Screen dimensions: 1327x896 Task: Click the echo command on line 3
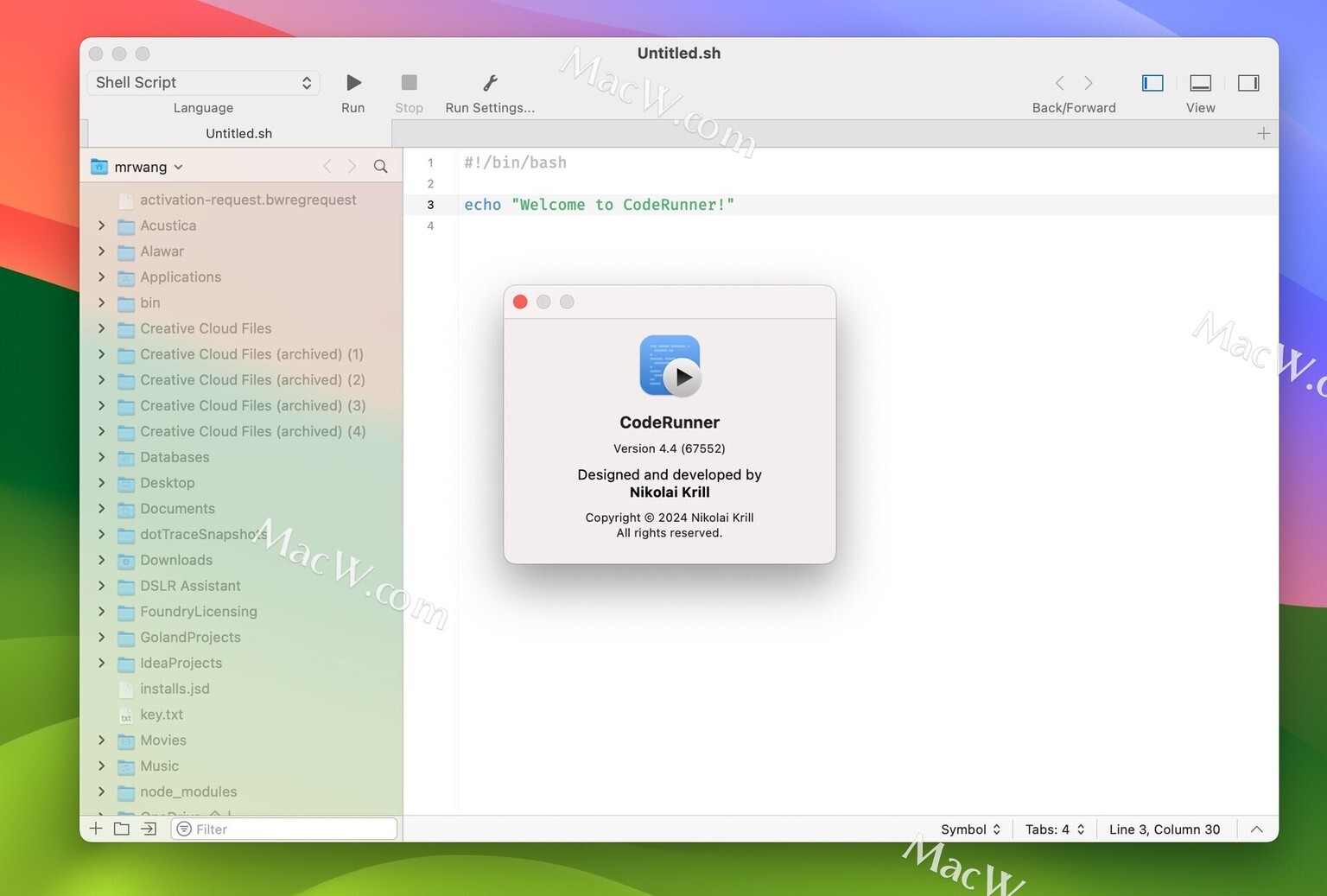coord(483,205)
